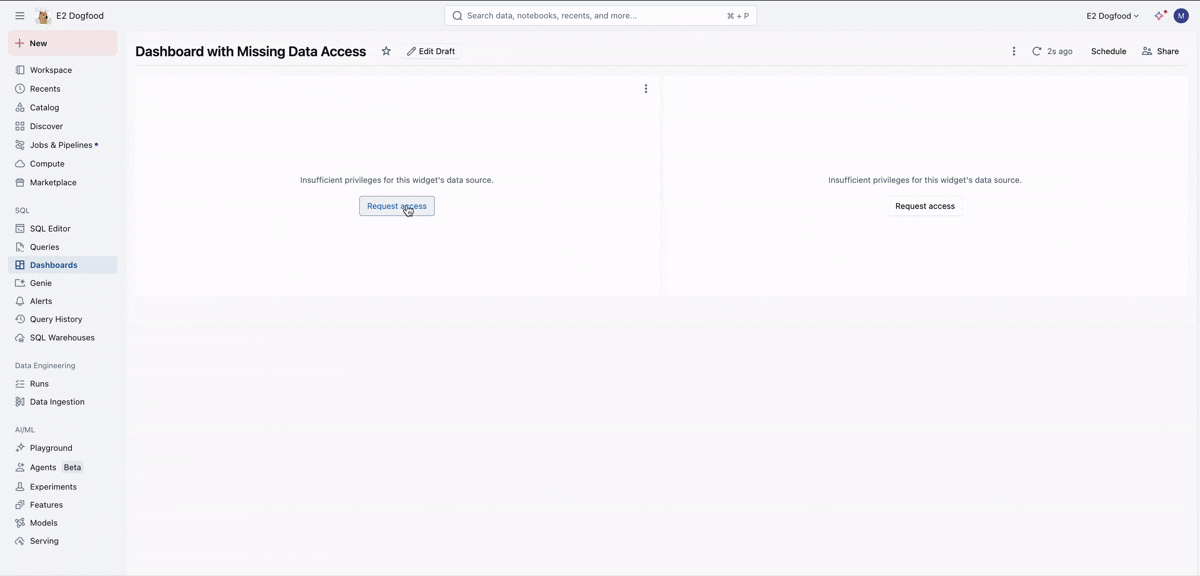Image resolution: width=1200 pixels, height=576 pixels.
Task: Click the Playground icon
Action: [x=20, y=448]
